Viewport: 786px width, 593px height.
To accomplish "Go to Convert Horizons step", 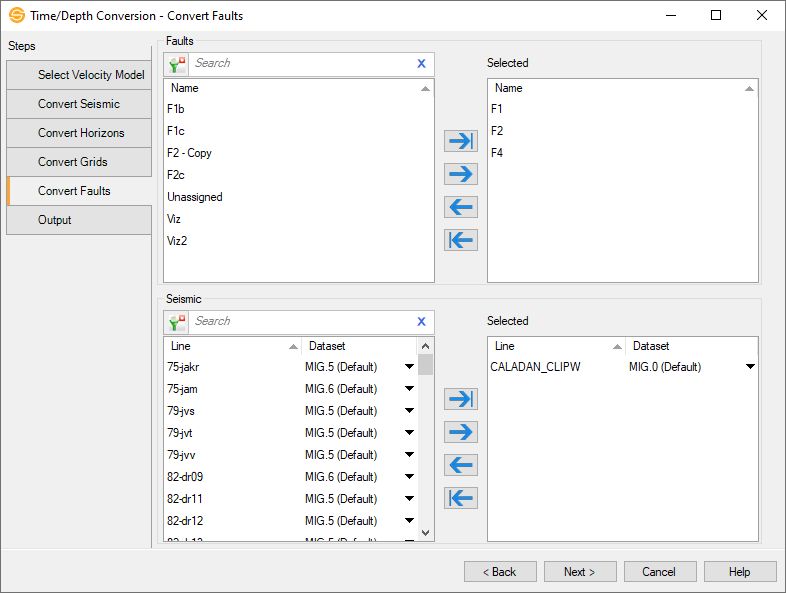I will (79, 133).
